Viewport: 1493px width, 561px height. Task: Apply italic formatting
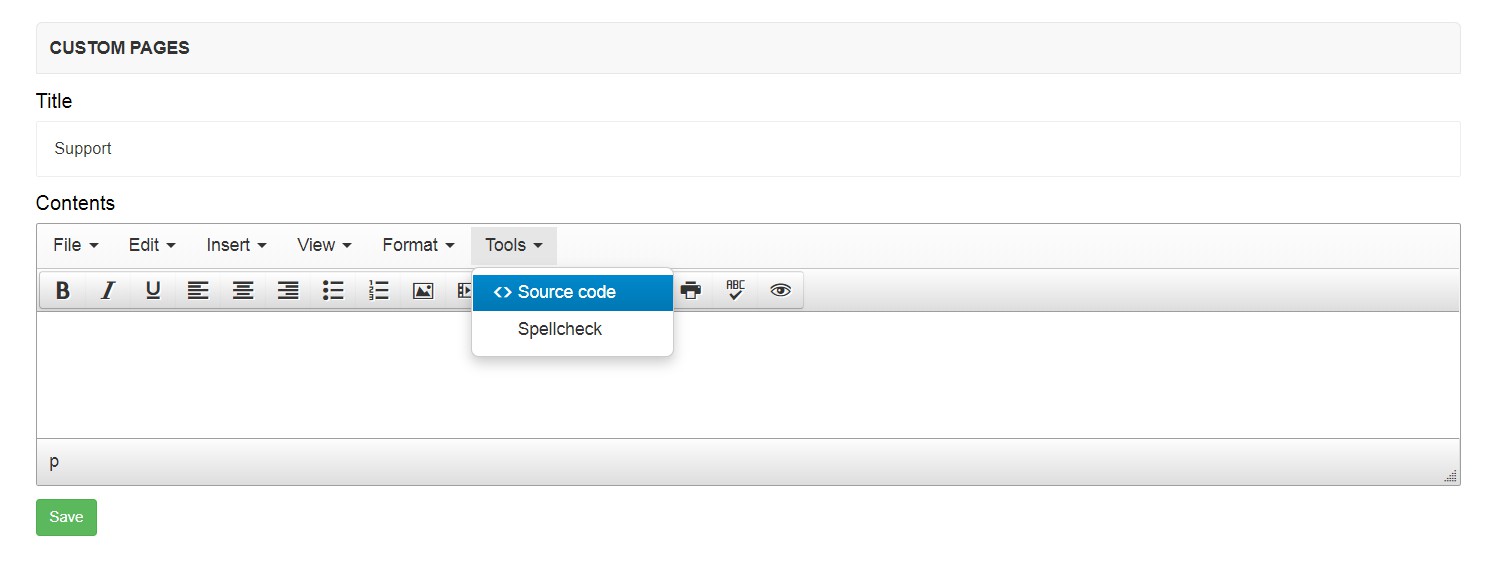click(108, 291)
